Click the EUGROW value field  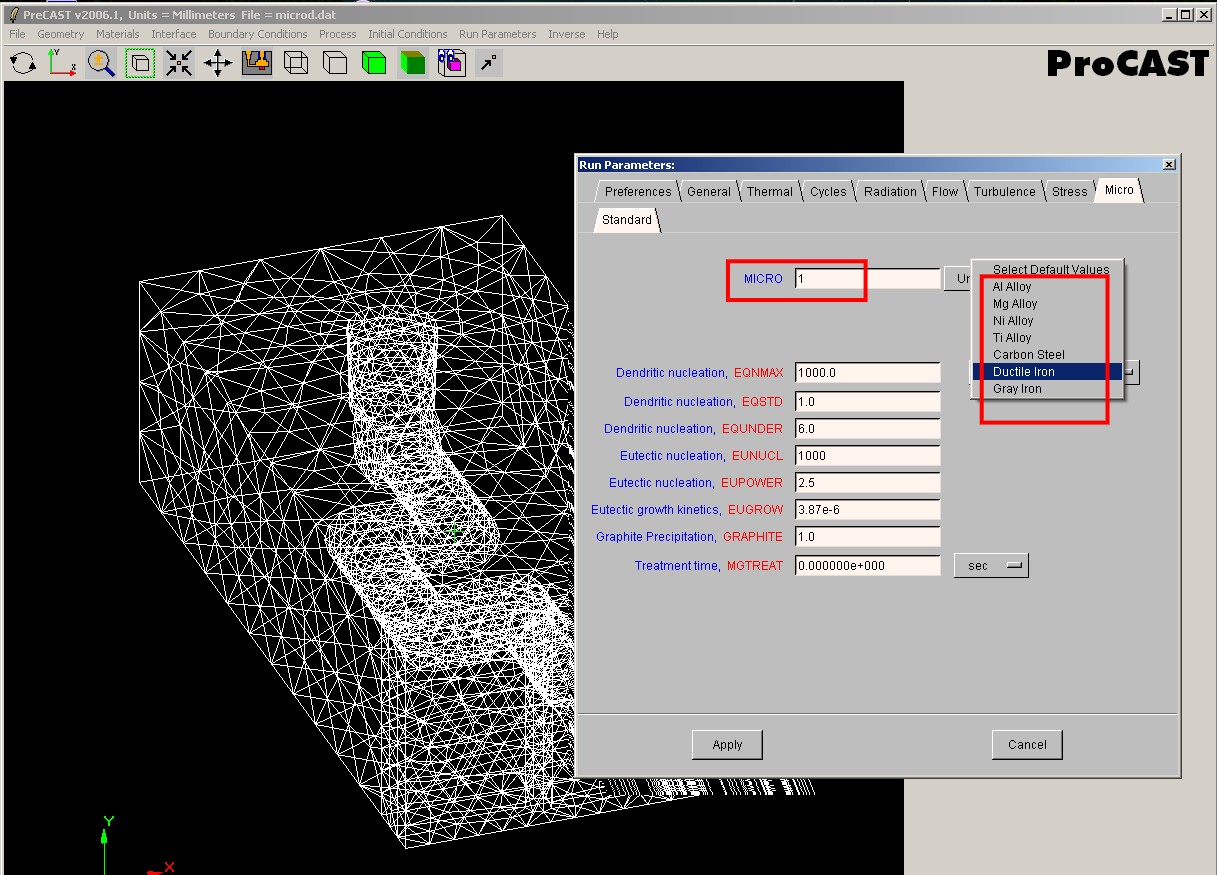[x=868, y=510]
